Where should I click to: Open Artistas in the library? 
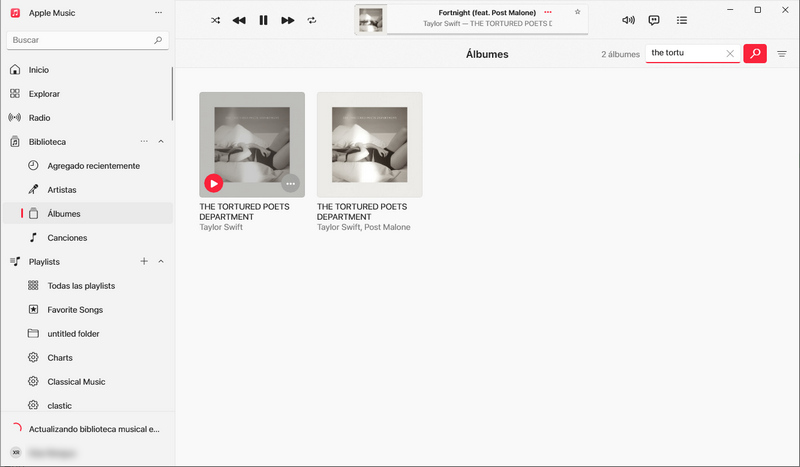pyautogui.click(x=88, y=190)
